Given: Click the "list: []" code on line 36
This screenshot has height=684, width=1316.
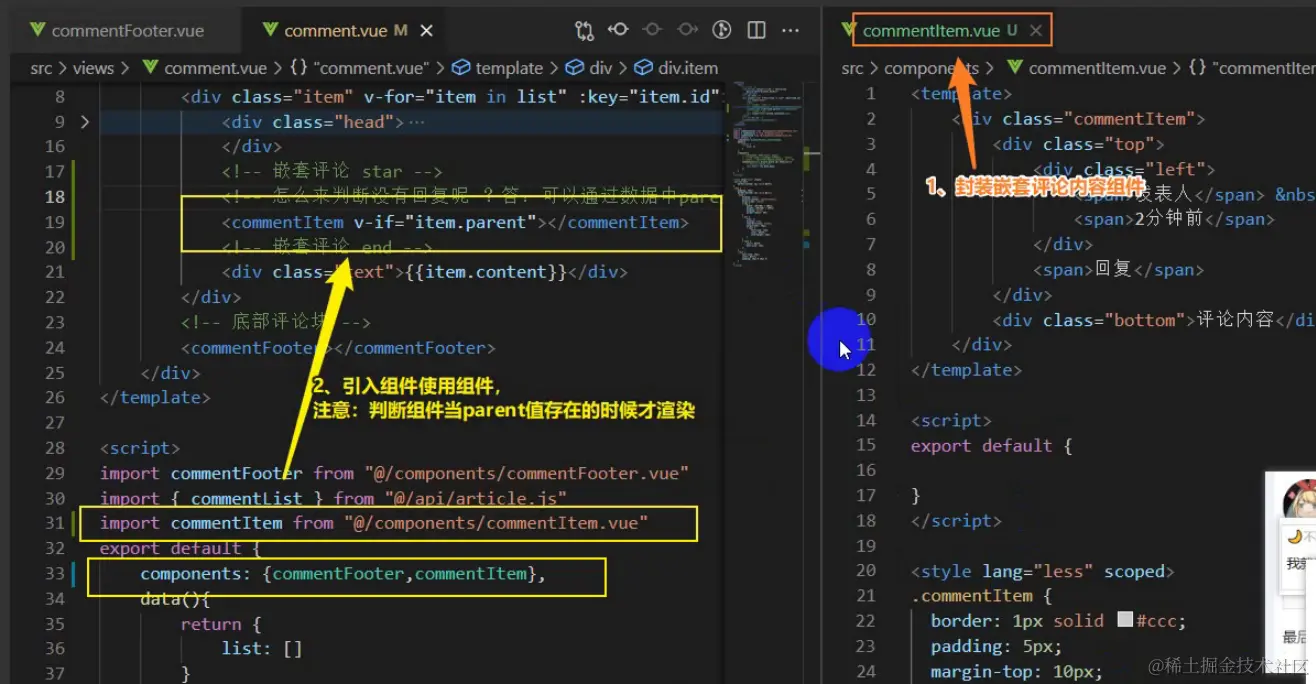Looking at the screenshot, I should point(262,648).
